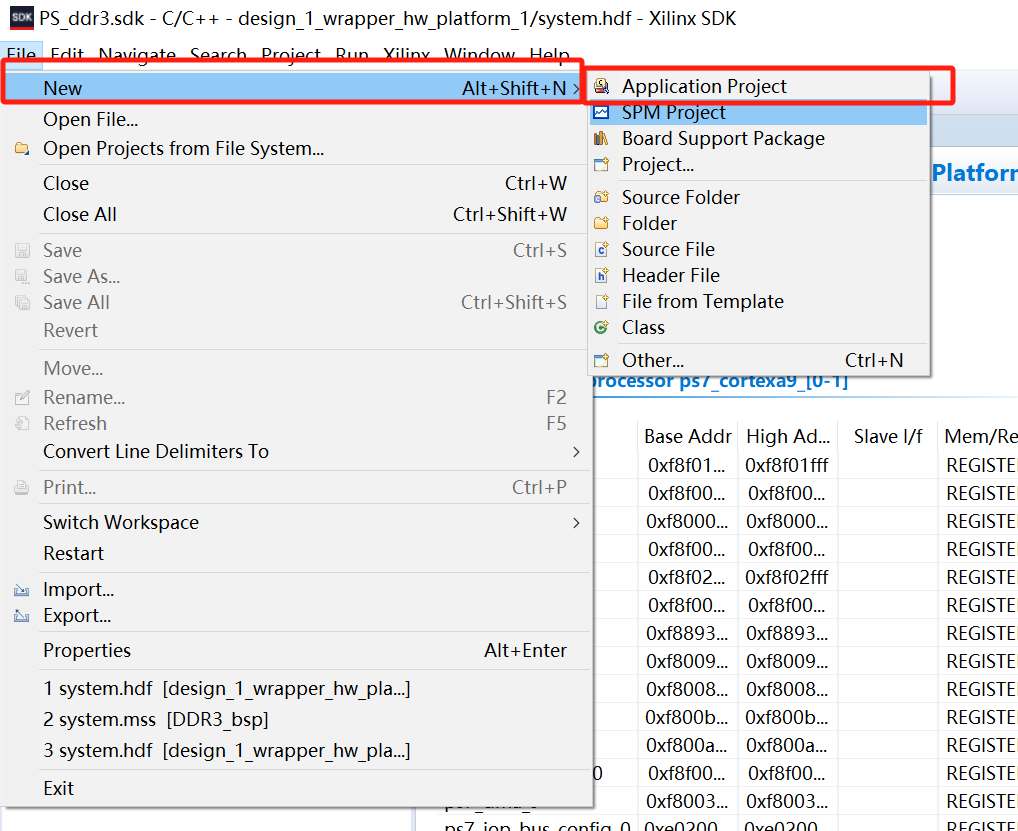The image size is (1018, 831).
Task: Create a new Header File
Action: coord(760,275)
